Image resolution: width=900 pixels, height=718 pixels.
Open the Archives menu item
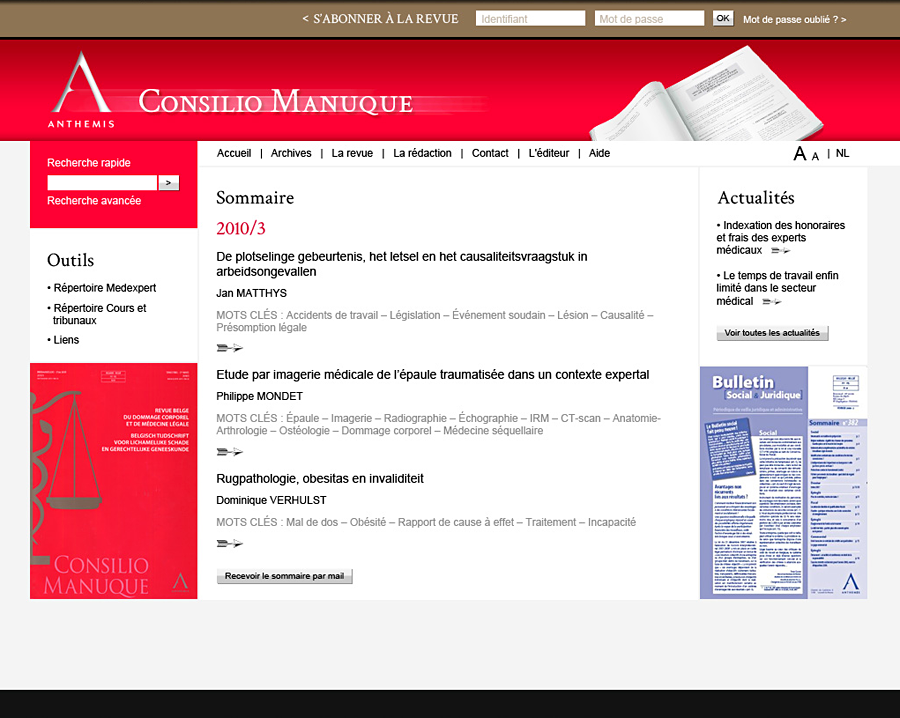(291, 153)
